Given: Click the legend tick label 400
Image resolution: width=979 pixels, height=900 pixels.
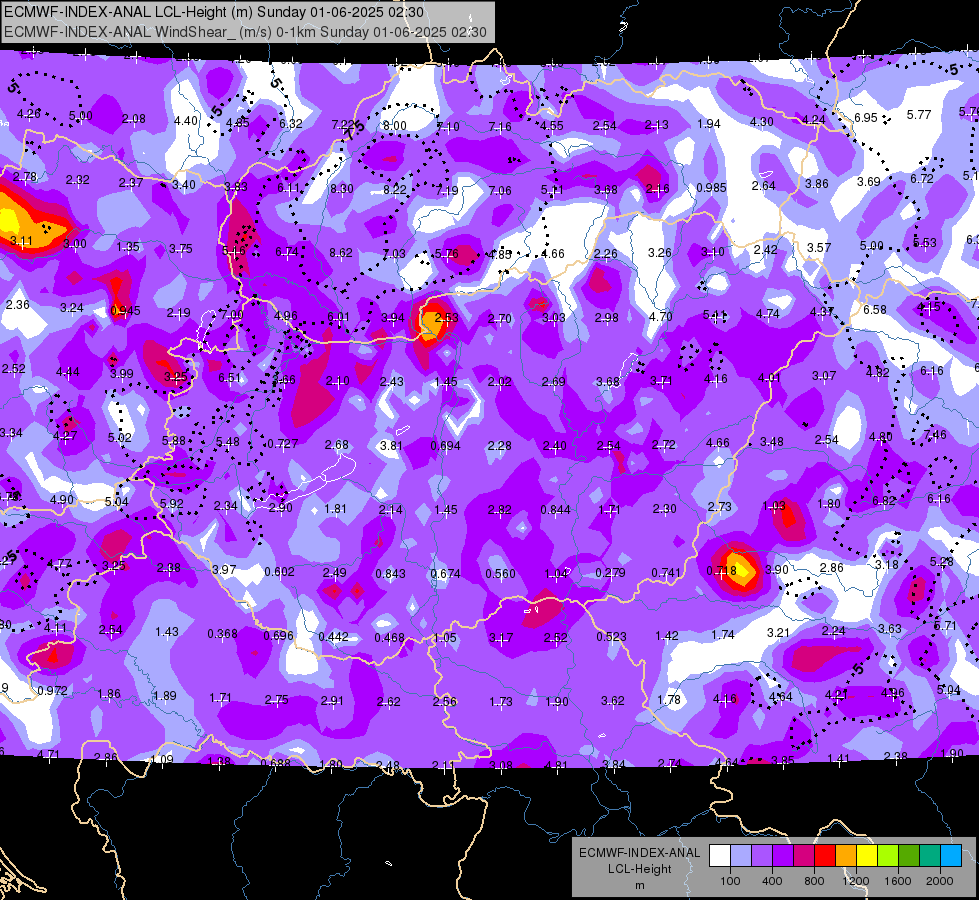Looking at the screenshot, I should [772, 881].
